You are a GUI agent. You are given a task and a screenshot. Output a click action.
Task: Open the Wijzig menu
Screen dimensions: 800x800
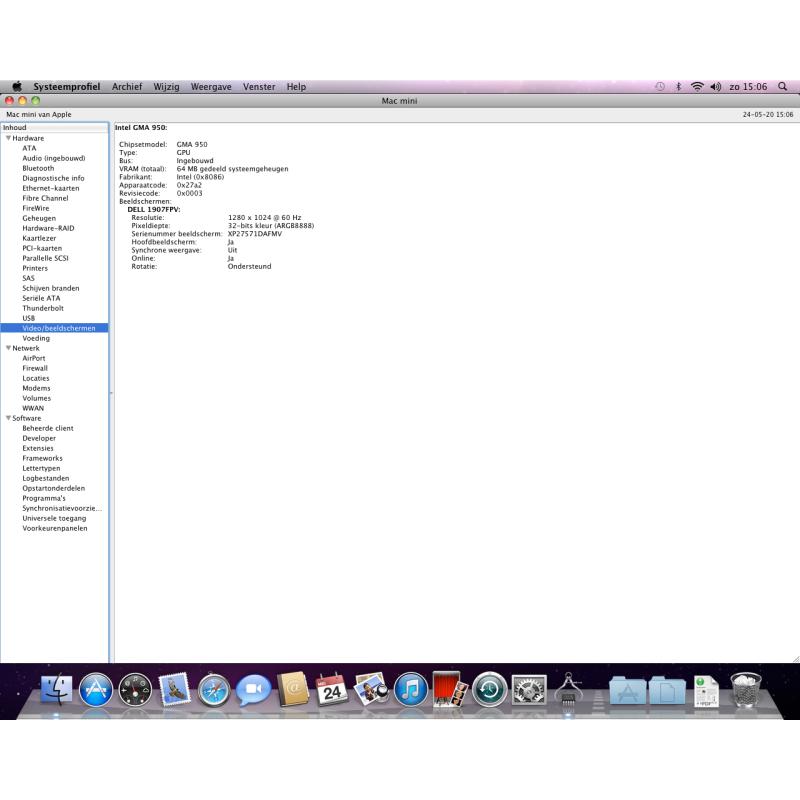[x=166, y=87]
